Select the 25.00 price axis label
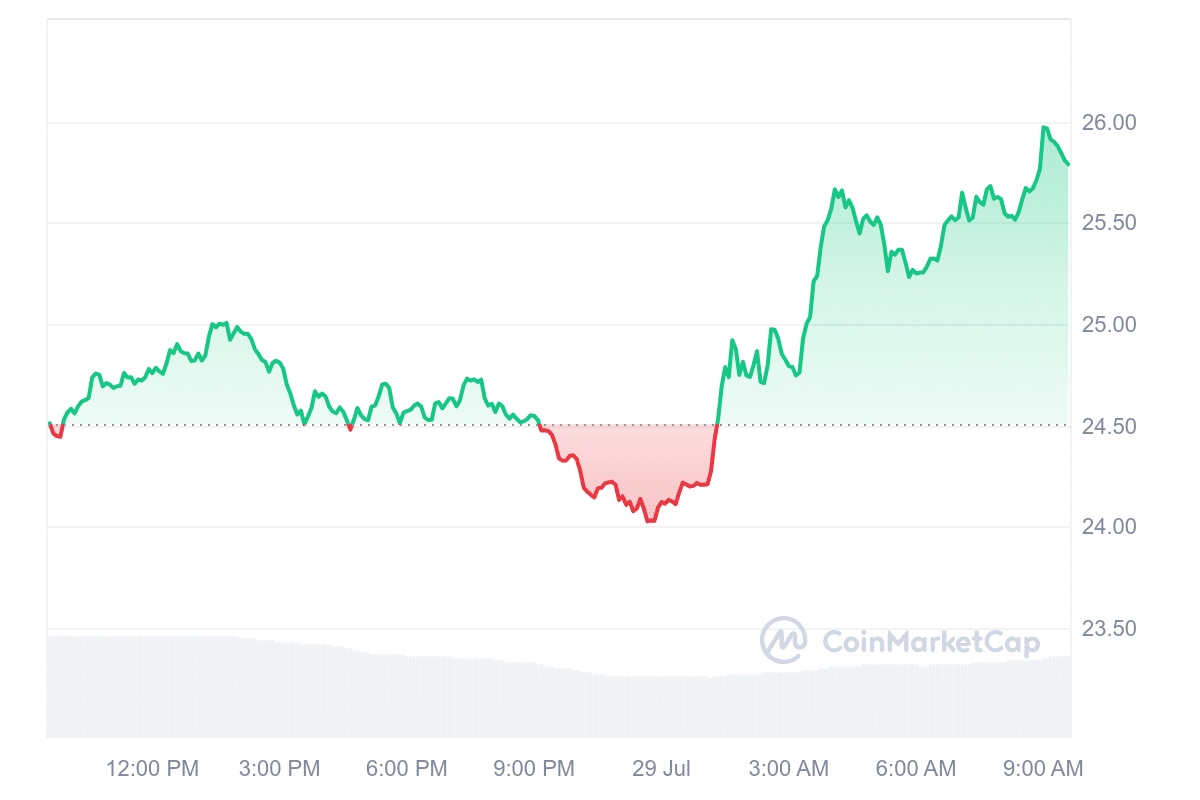Viewport: 1200px width, 800px height. tap(1109, 325)
